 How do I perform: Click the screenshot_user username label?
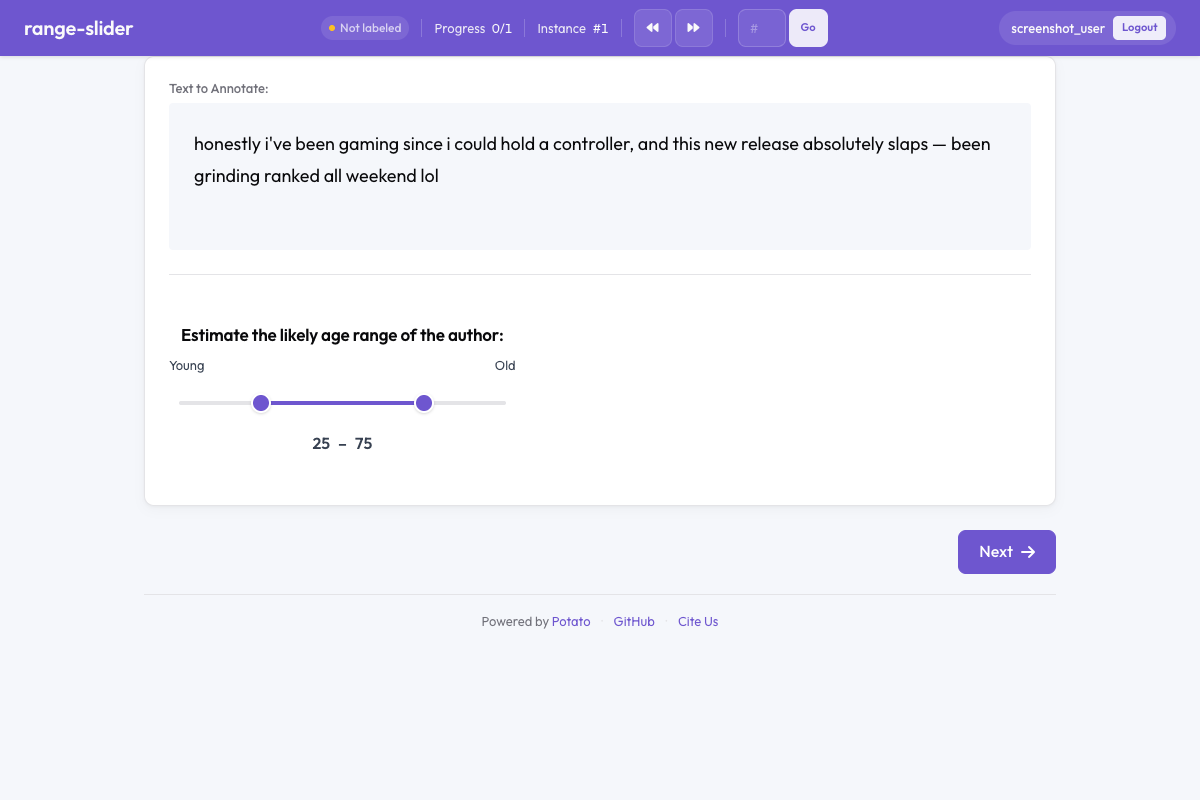tap(1058, 28)
